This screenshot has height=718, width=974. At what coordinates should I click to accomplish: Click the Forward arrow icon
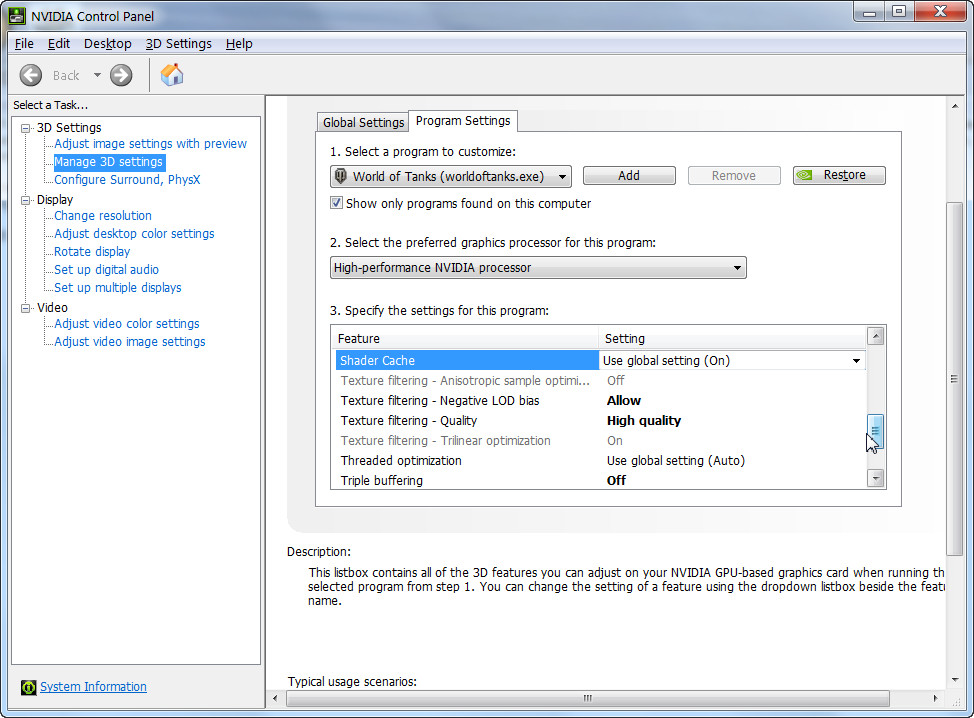pos(121,75)
